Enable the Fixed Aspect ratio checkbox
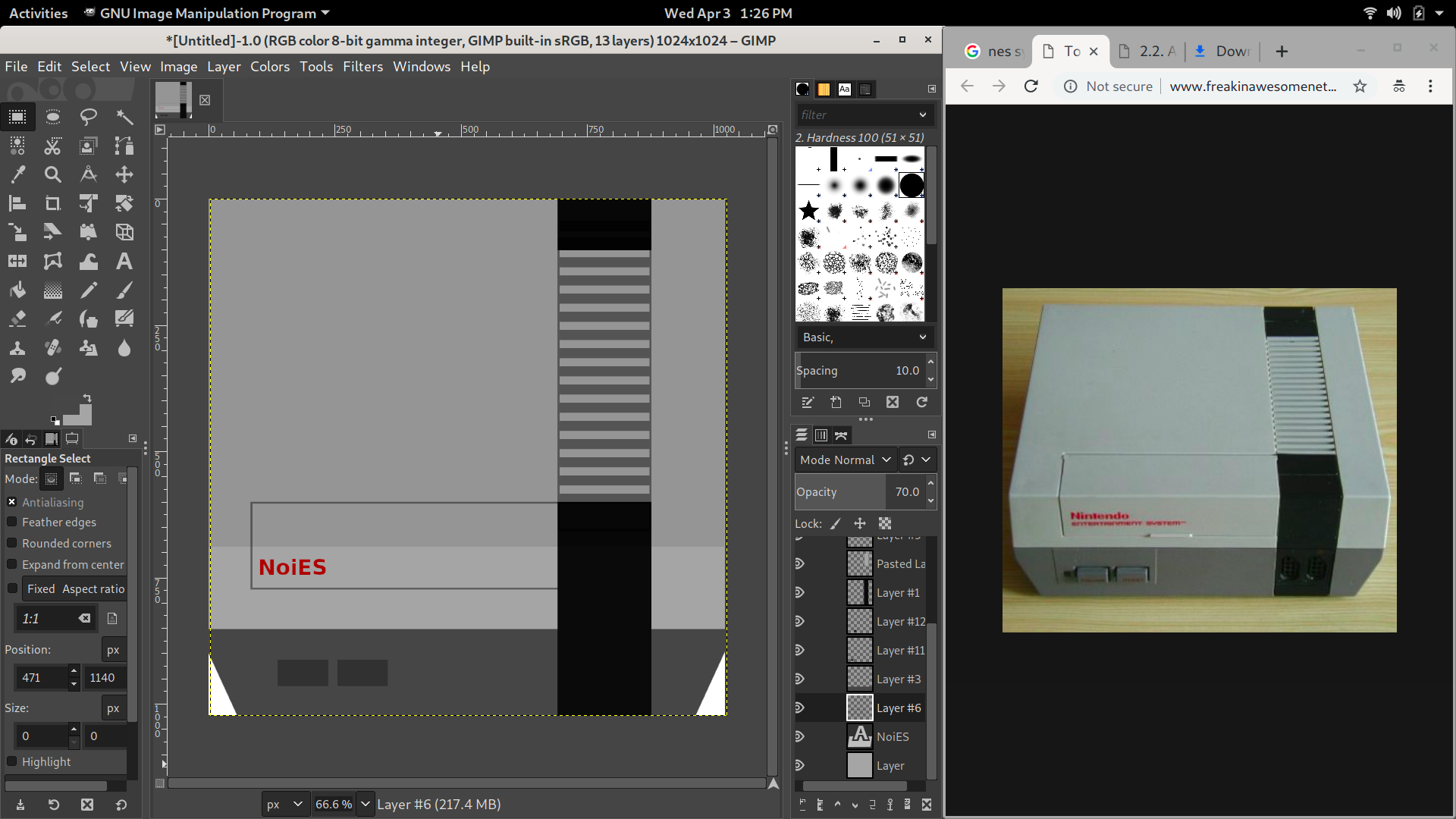This screenshot has width=1456, height=819. [12, 588]
